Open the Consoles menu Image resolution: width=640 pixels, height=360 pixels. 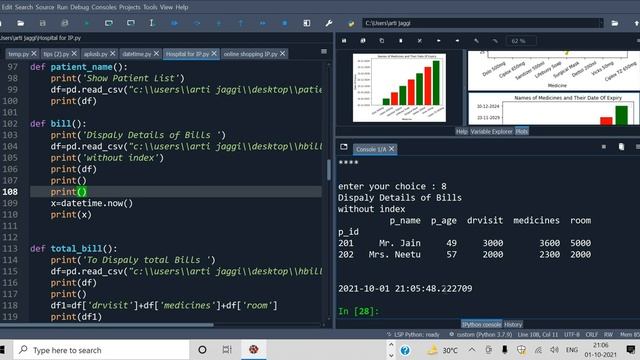(104, 7)
